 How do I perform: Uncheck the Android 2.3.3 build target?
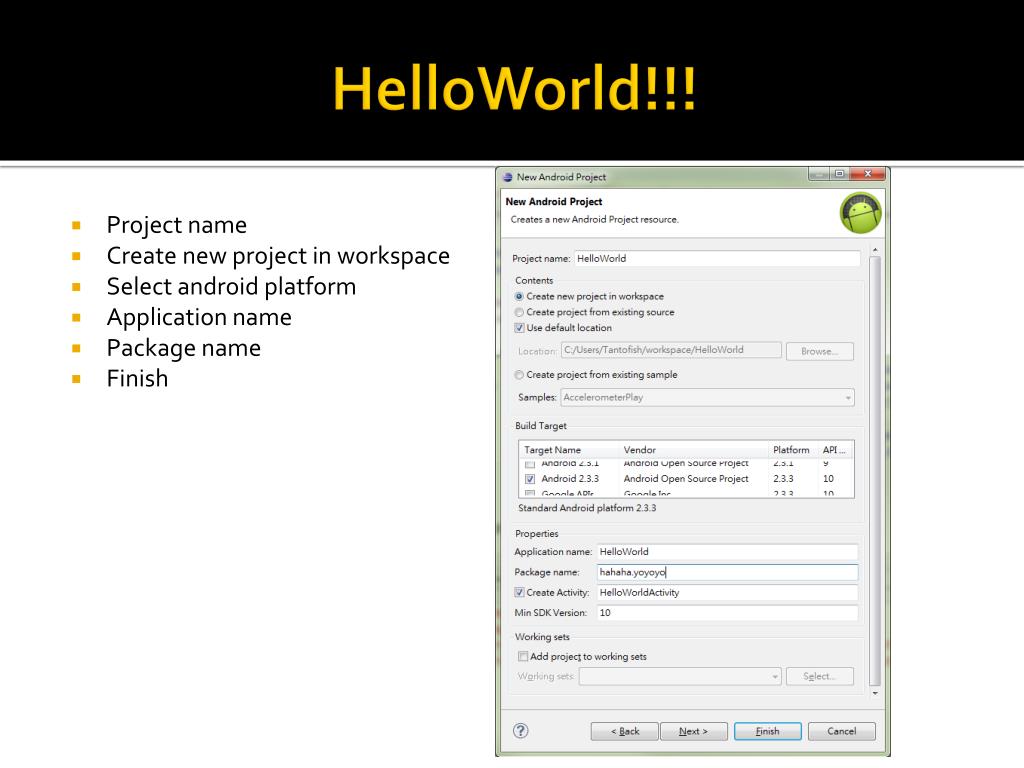(x=530, y=479)
